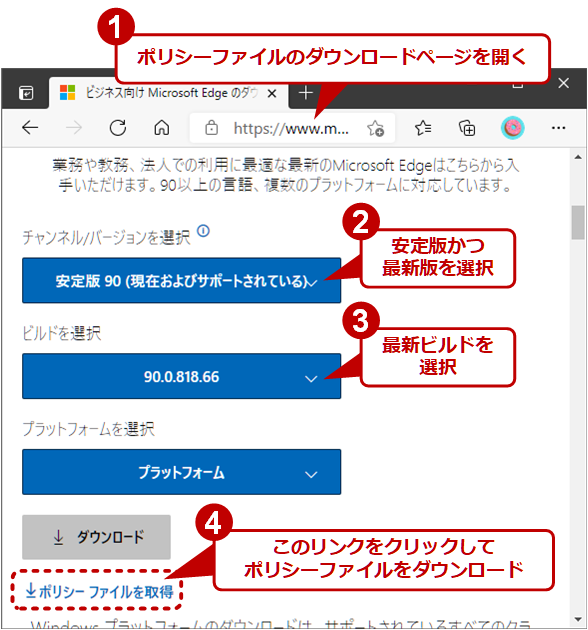Click the ポリシー ファイルを取得 link
Viewport: 588px width, 630px height.
99,591
